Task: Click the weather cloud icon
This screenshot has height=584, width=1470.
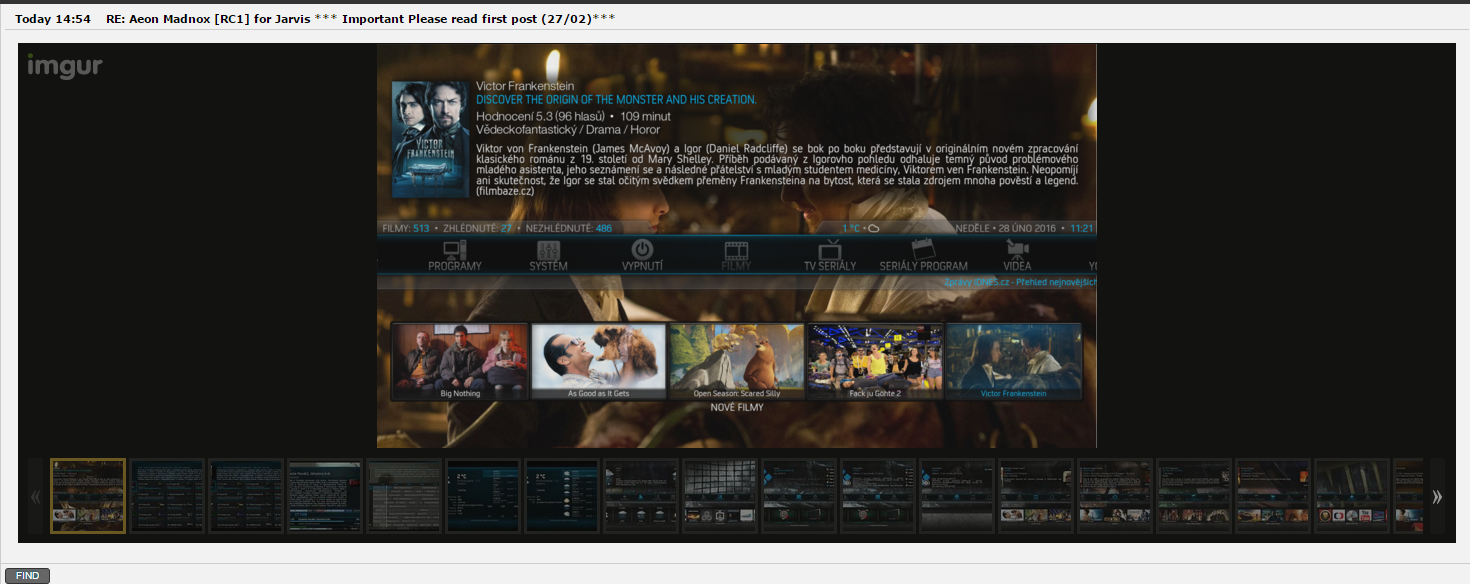Action: [873, 228]
